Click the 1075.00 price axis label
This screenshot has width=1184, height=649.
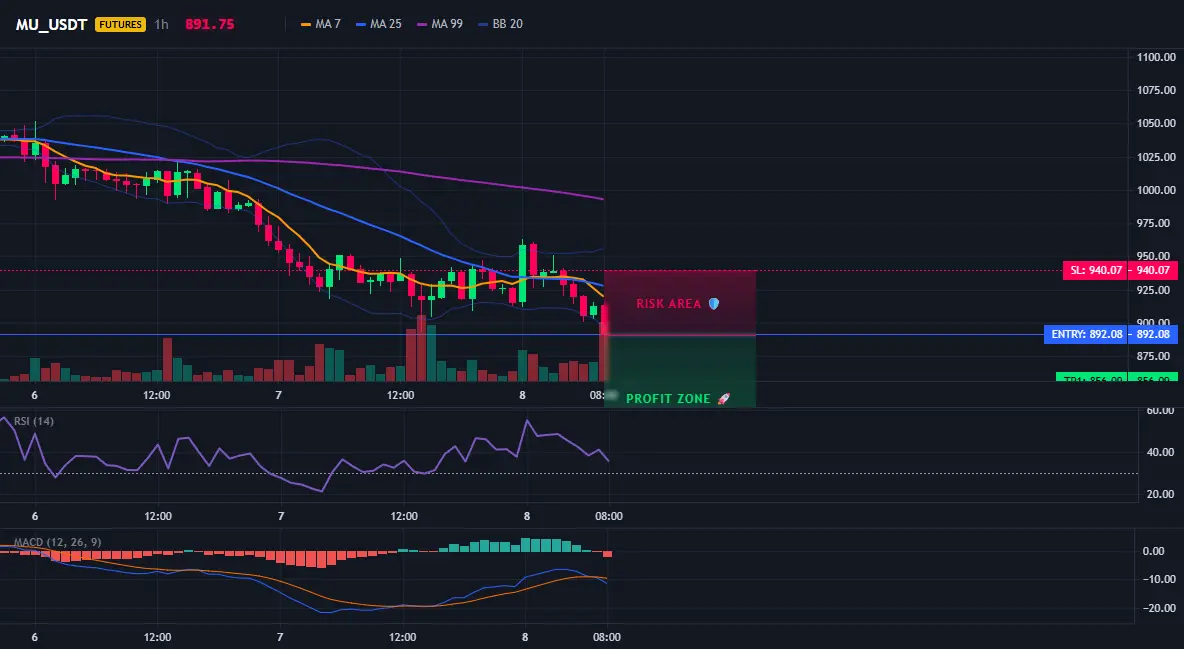(1156, 90)
